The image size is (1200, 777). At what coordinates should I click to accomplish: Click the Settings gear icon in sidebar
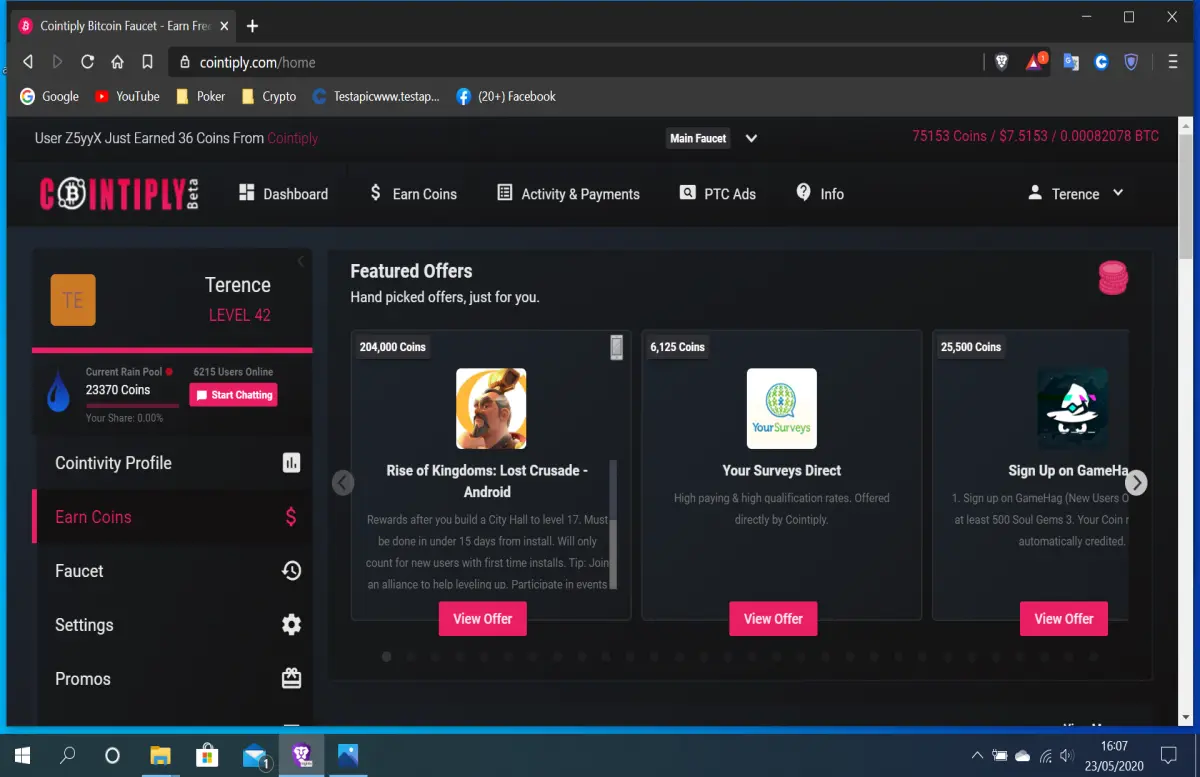(291, 625)
